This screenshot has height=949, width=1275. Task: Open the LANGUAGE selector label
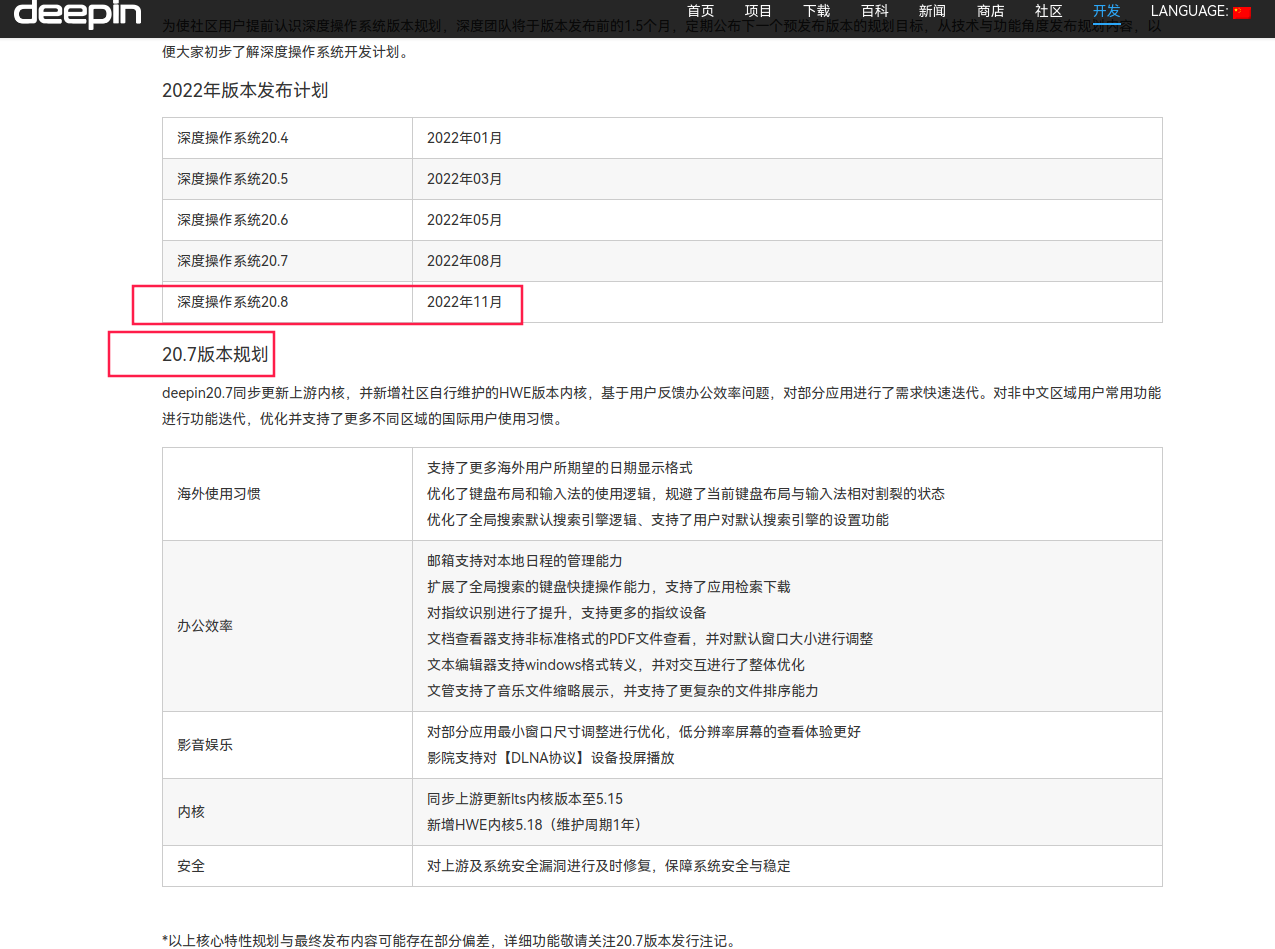pos(1189,11)
